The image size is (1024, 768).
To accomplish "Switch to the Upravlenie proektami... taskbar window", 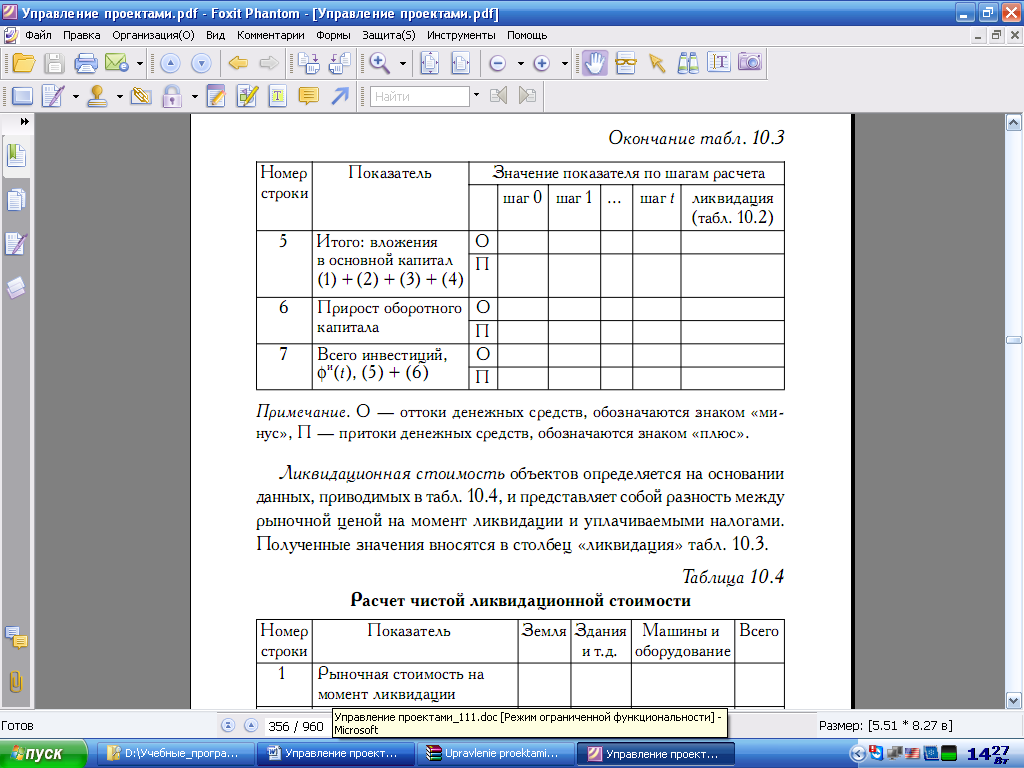I will 494,754.
